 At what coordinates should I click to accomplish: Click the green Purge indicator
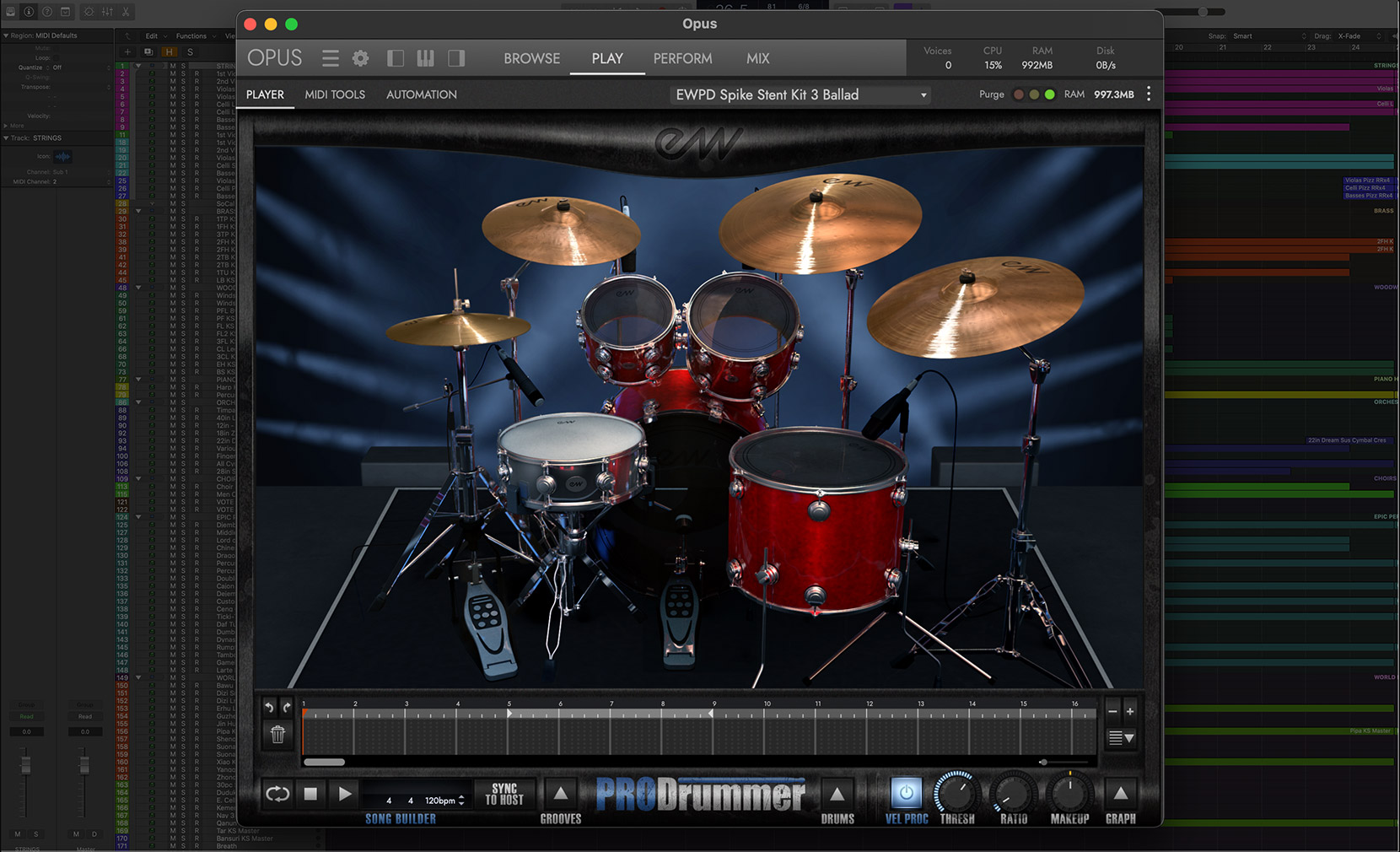coord(1049,94)
